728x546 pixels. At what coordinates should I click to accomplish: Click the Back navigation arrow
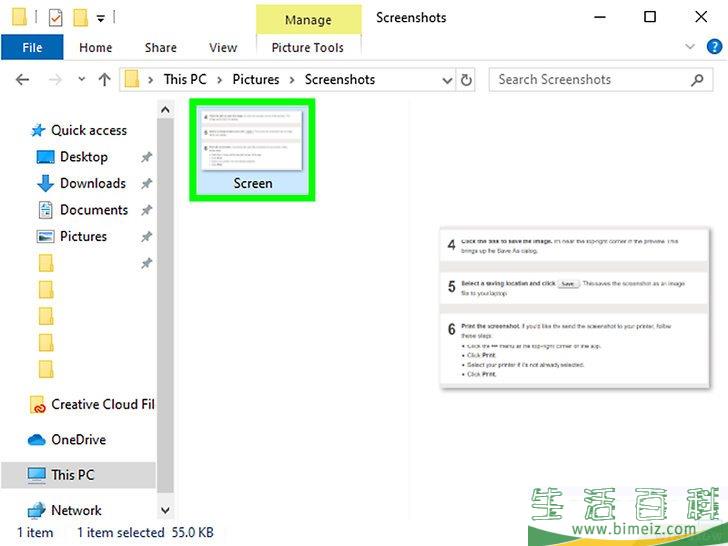tap(22, 80)
